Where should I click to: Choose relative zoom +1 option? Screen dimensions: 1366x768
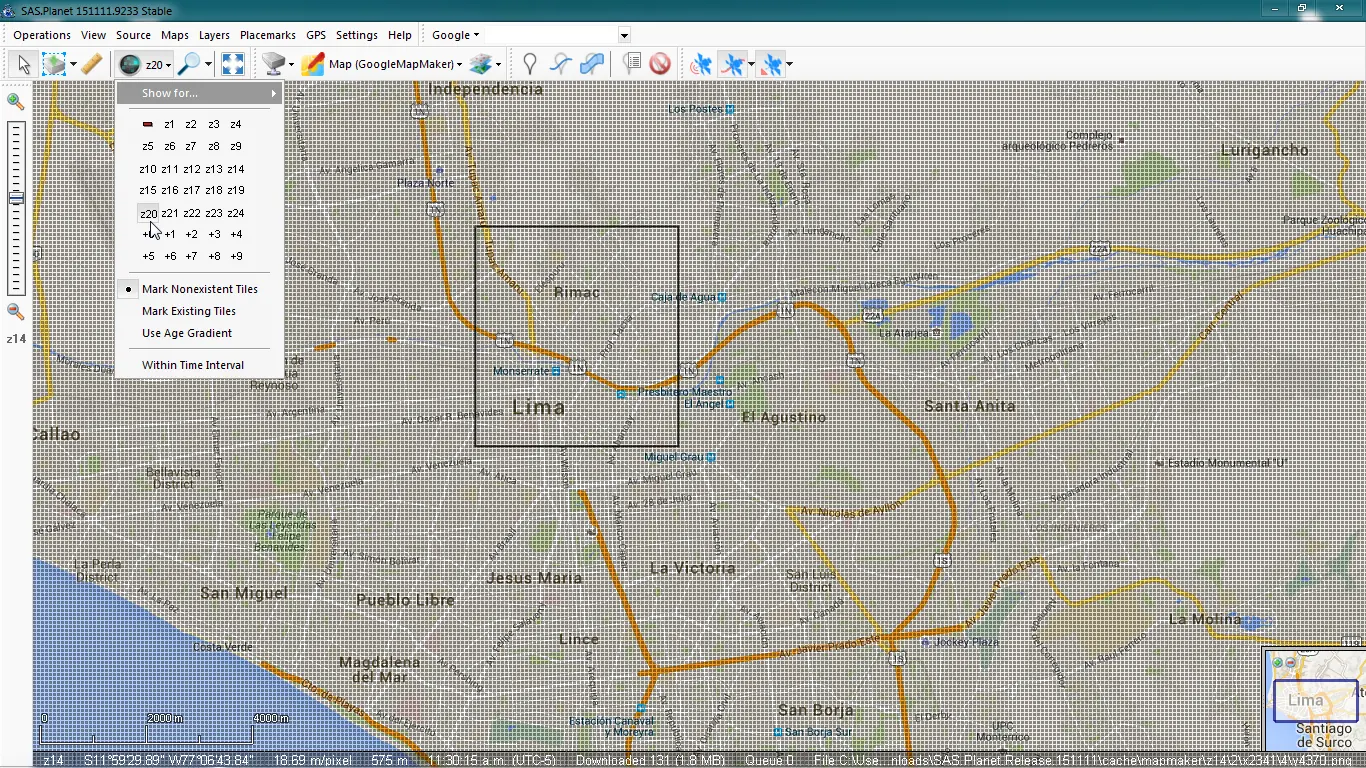click(x=170, y=234)
